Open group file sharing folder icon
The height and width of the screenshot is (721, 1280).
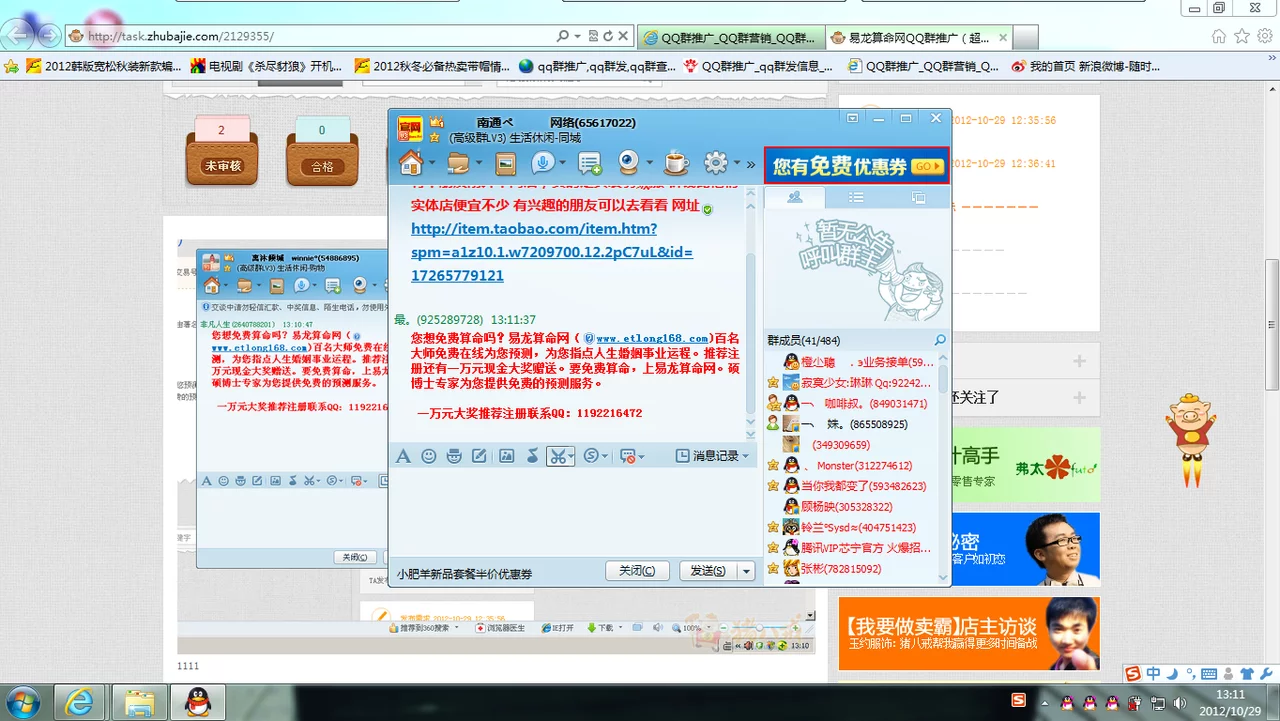tap(458, 163)
